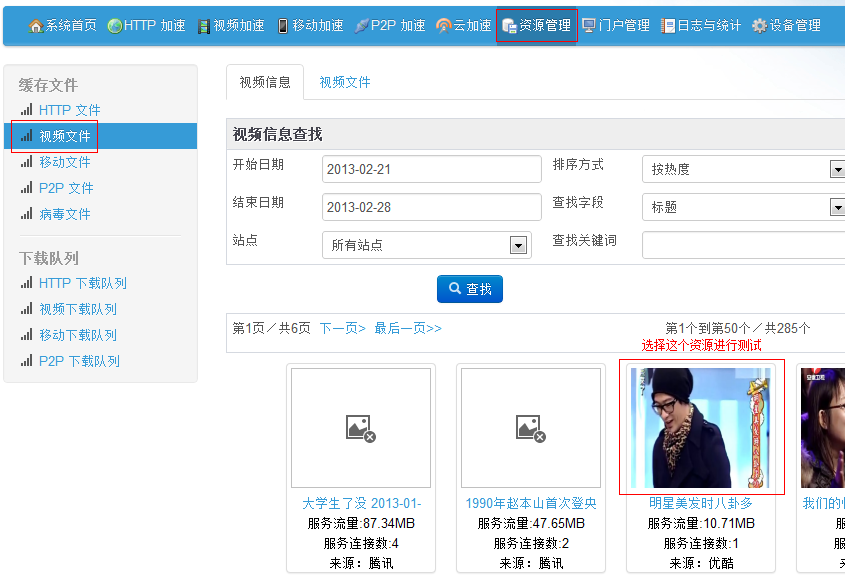Viewport: 845px width, 587px height.
Task: Jump to 最后一页 link
Action: coord(408,328)
